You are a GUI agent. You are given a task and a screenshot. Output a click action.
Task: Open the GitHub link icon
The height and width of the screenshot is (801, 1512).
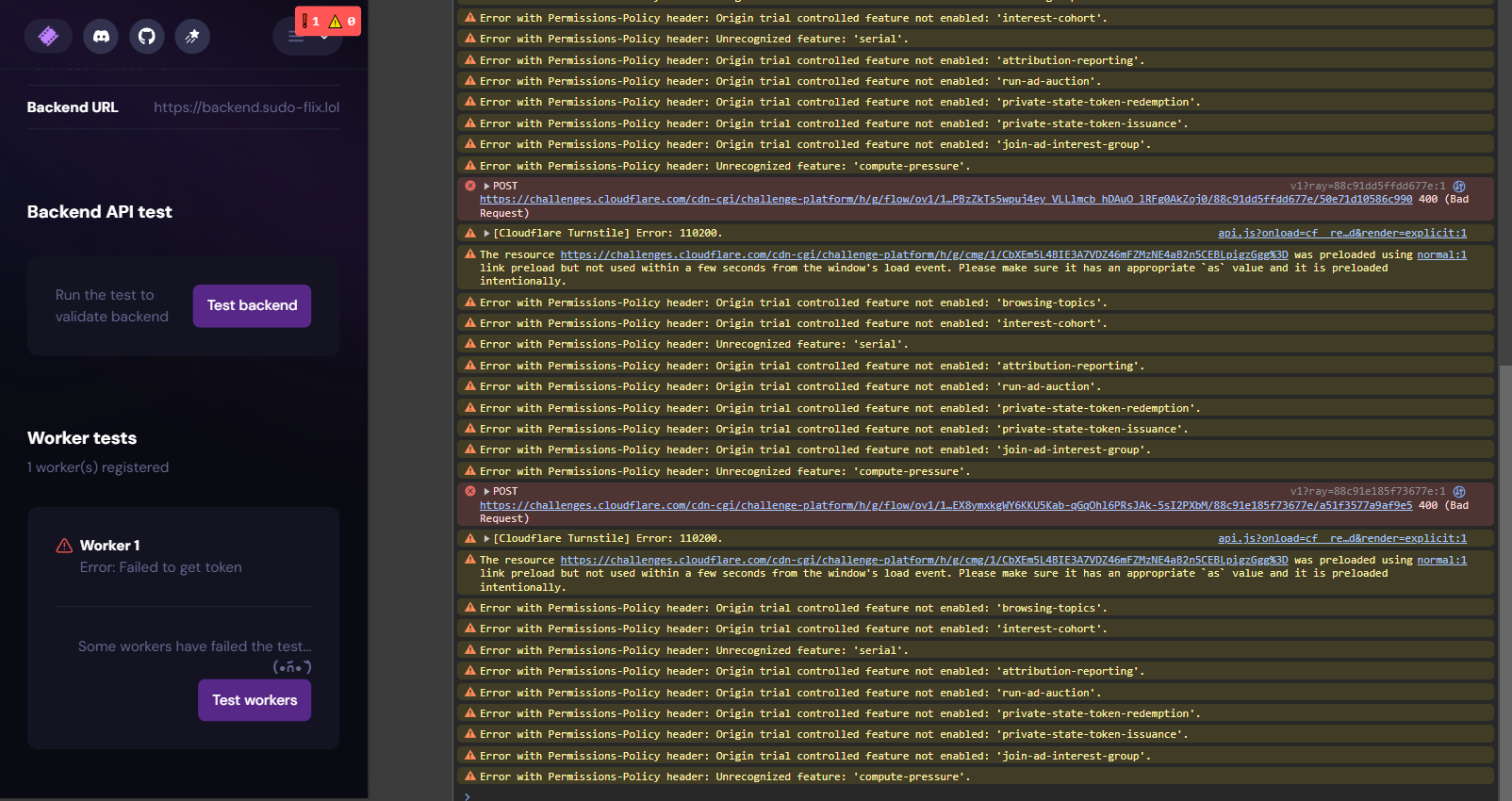point(147,36)
